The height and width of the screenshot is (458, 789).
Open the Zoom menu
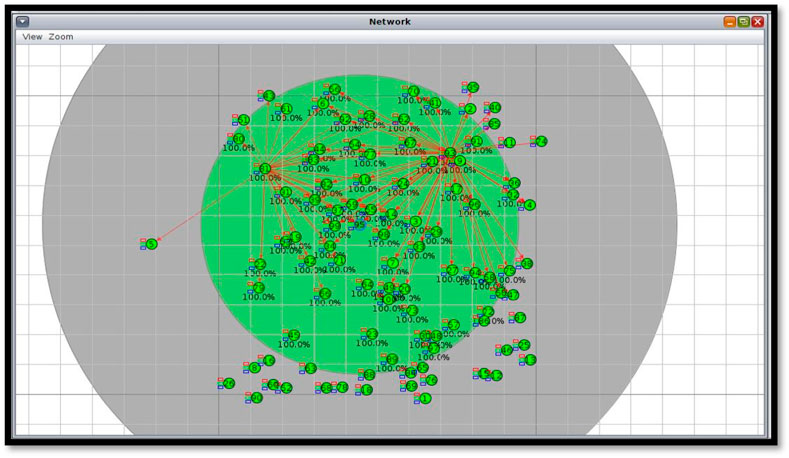tap(61, 37)
